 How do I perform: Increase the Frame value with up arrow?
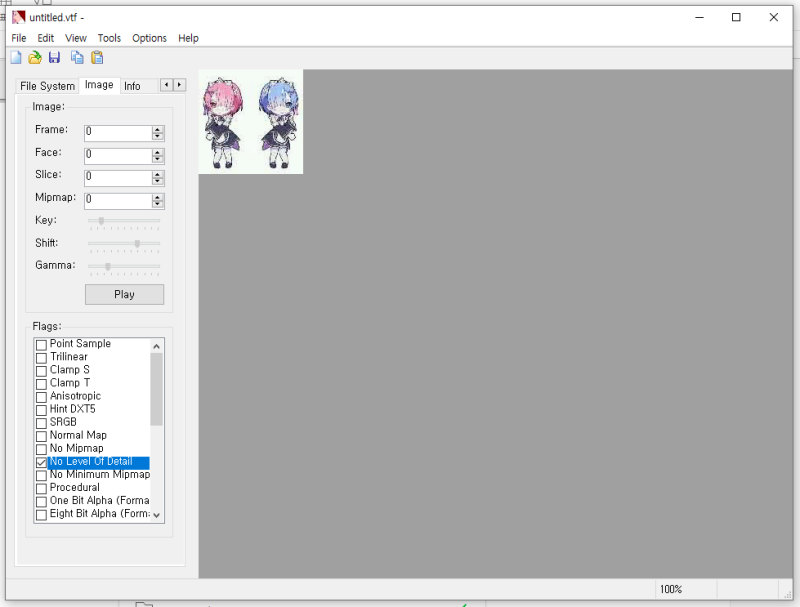tap(158, 130)
